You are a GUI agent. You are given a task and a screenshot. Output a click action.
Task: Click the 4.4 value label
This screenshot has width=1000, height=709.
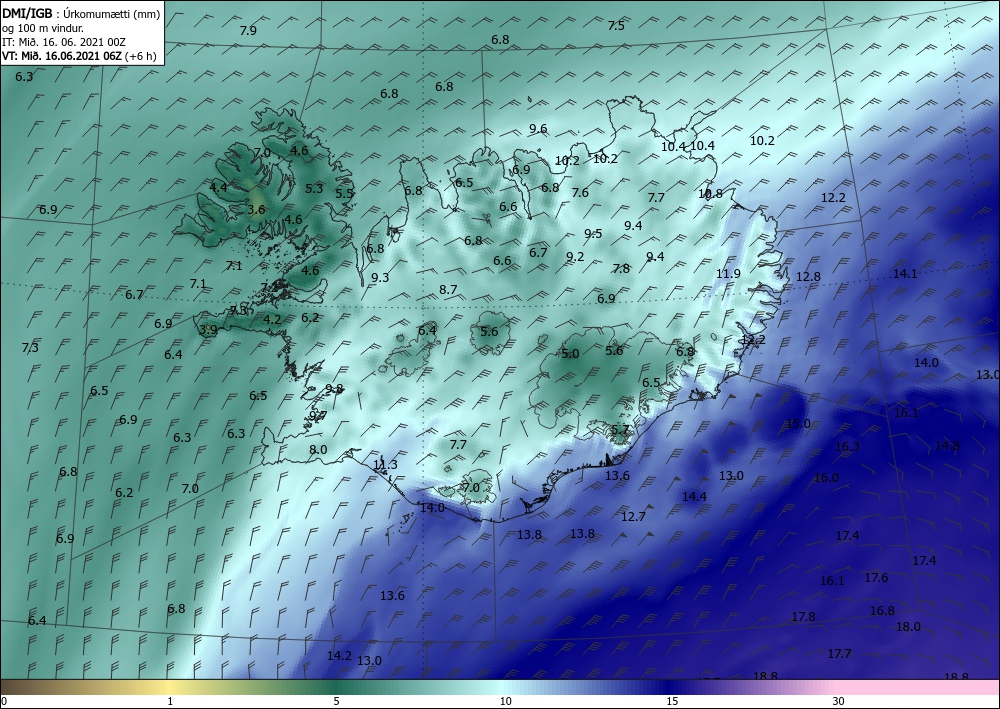218,187
